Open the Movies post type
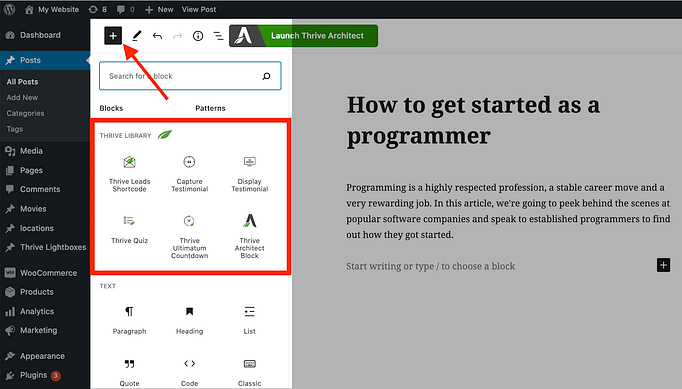 pos(45,208)
